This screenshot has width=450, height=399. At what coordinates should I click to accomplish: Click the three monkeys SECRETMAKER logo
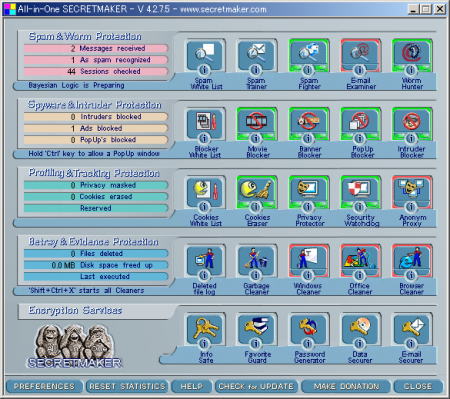point(75,346)
